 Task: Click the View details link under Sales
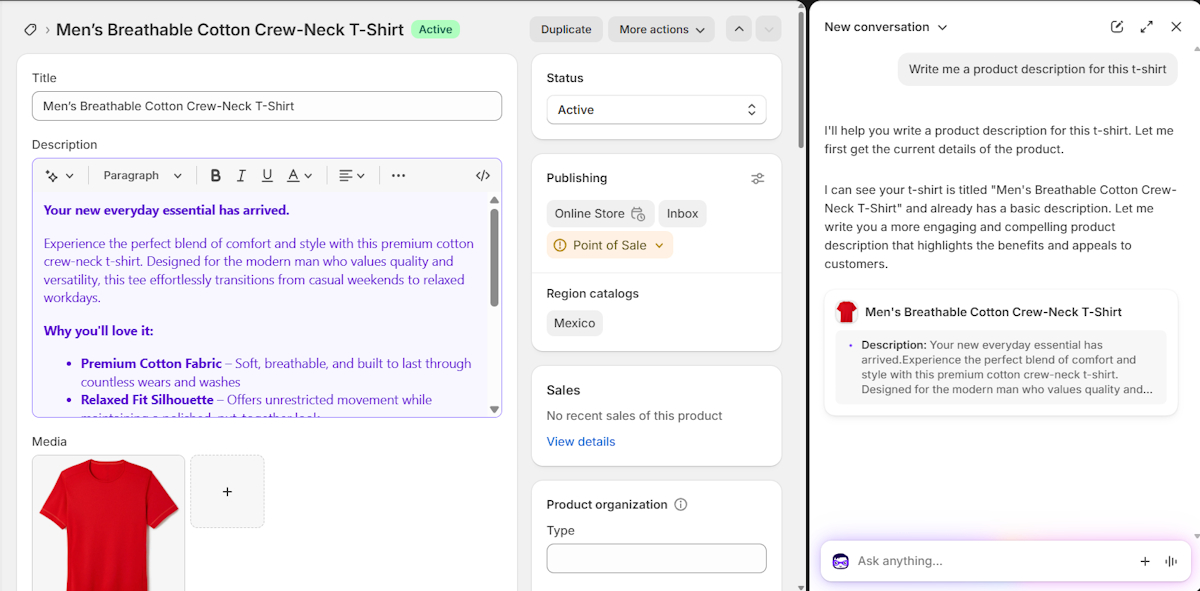581,441
